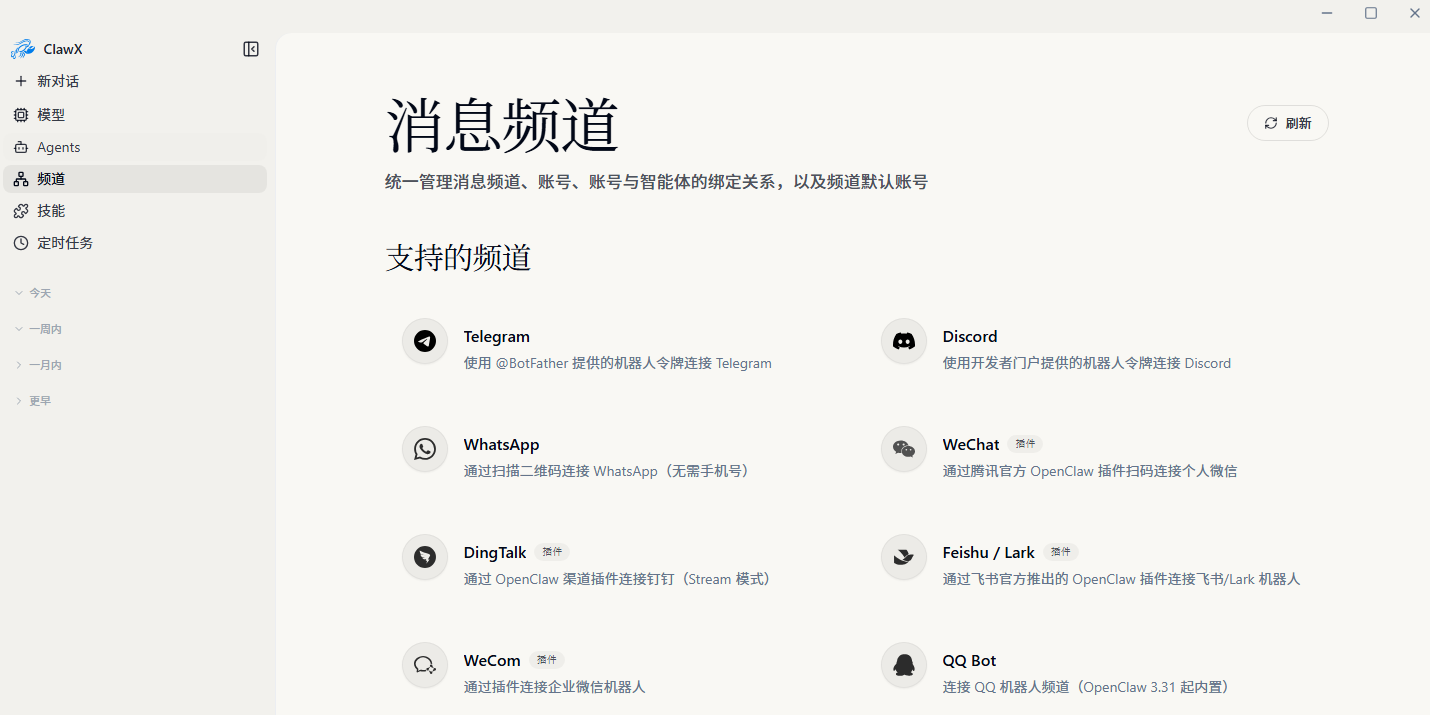The width and height of the screenshot is (1430, 715).
Task: Click the 插件 badge beside WeCom
Action: click(547, 660)
